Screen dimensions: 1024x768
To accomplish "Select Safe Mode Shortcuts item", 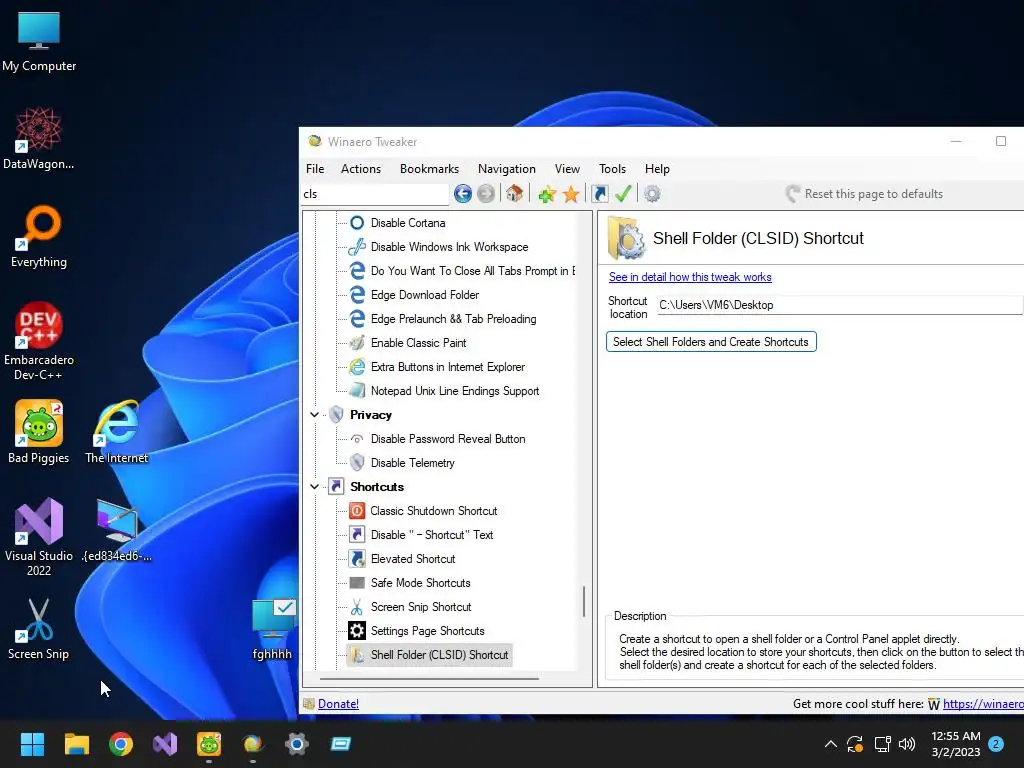I will tap(420, 583).
